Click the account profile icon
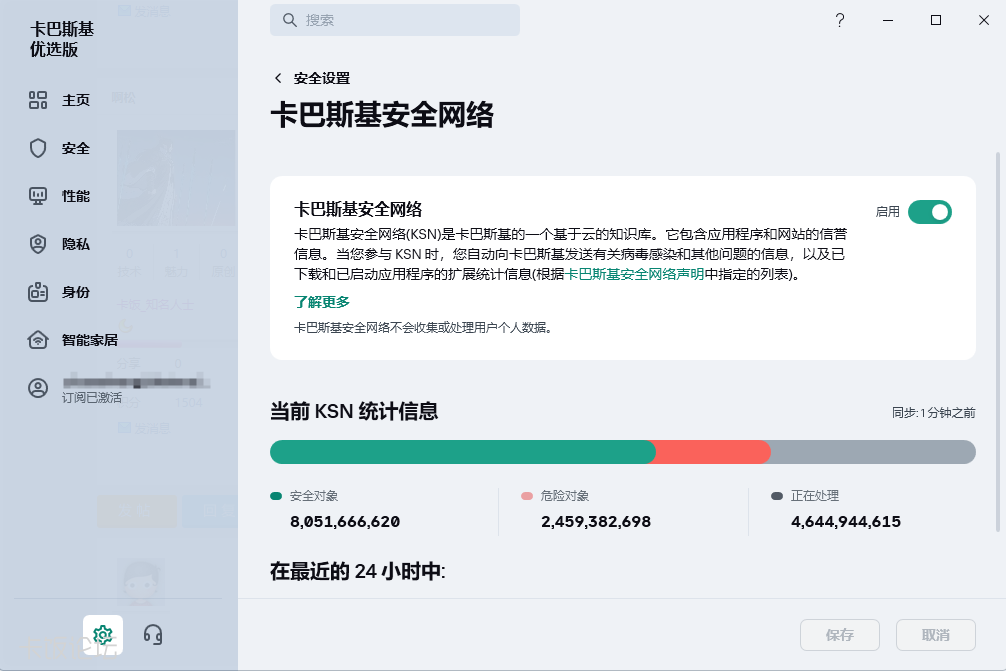This screenshot has width=1006, height=671. coord(38,389)
